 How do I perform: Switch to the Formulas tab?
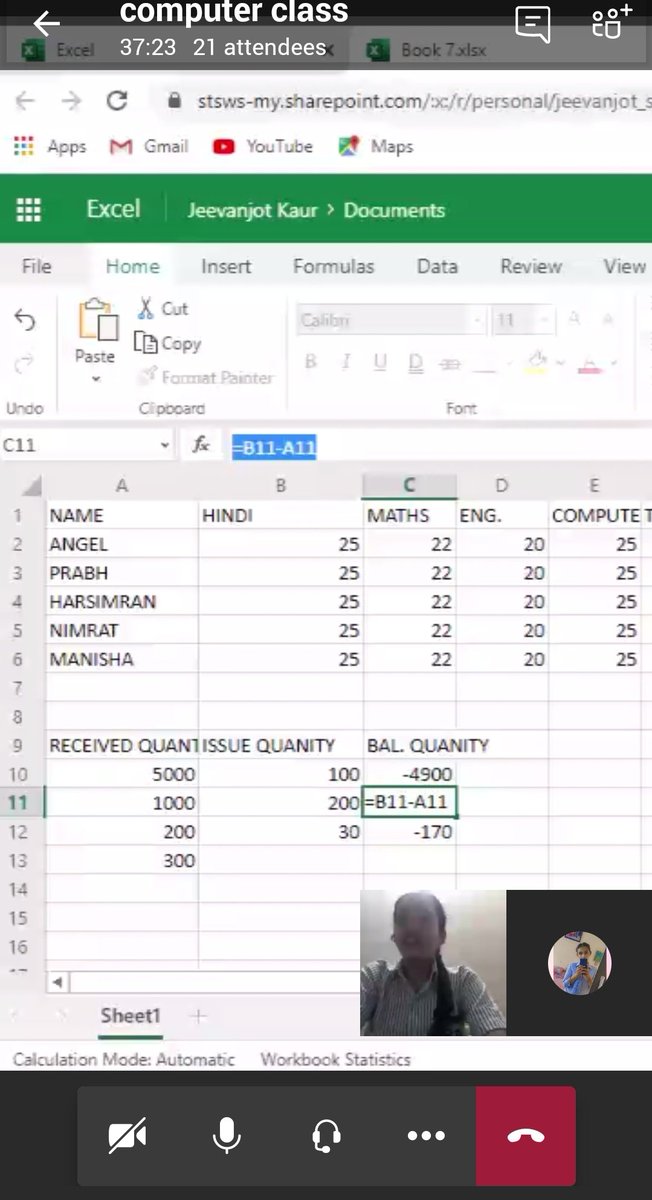334,266
